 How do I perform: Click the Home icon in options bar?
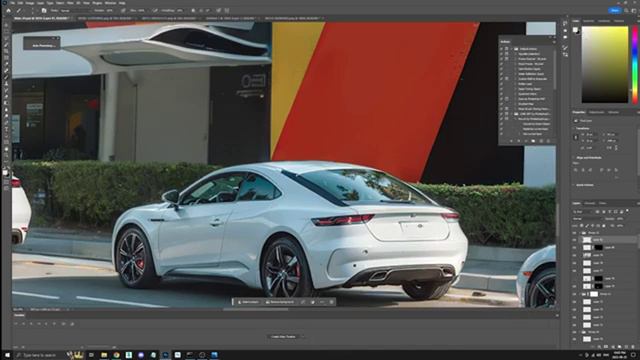pyautogui.click(x=8, y=10)
